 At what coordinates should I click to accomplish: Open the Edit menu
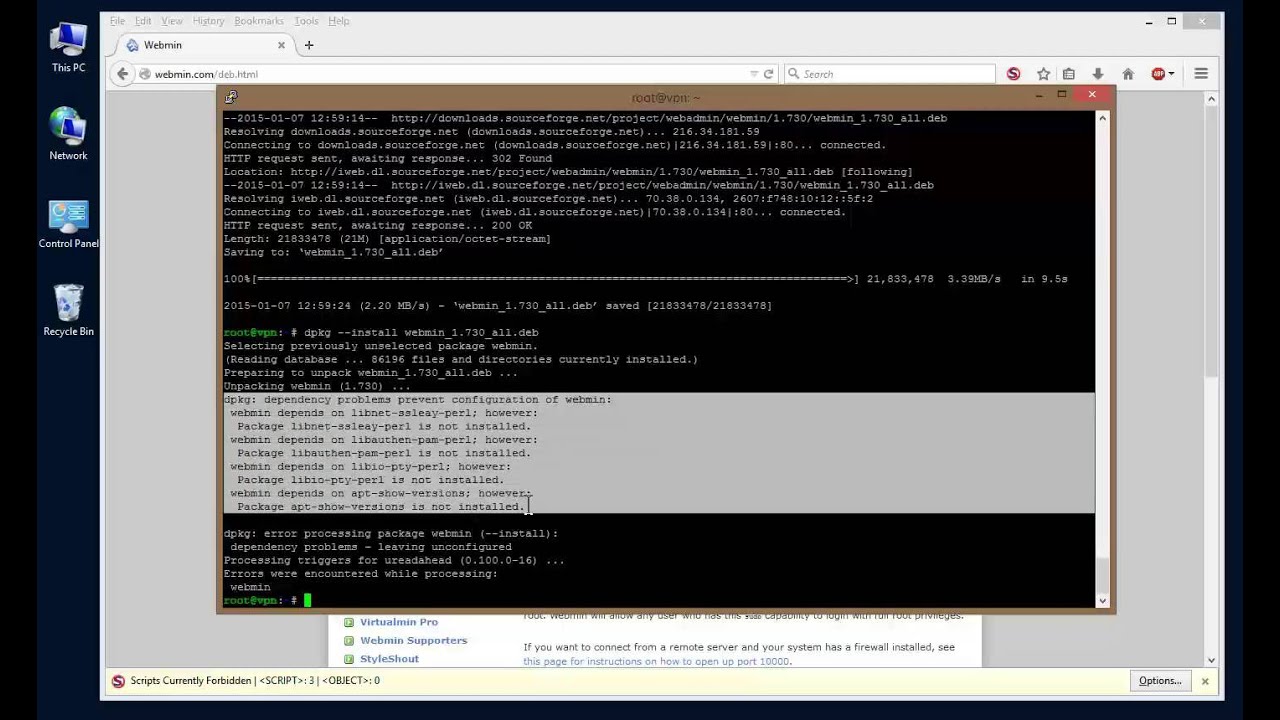pos(143,21)
